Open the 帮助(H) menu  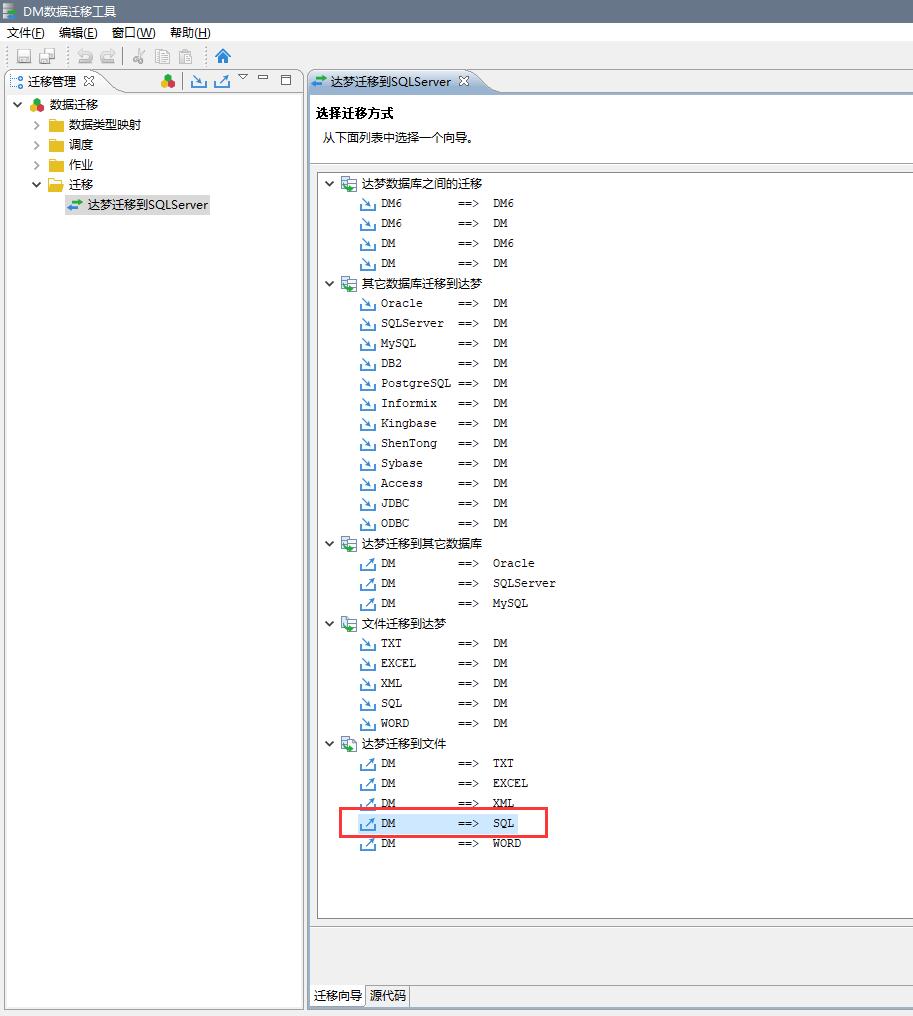tap(190, 32)
